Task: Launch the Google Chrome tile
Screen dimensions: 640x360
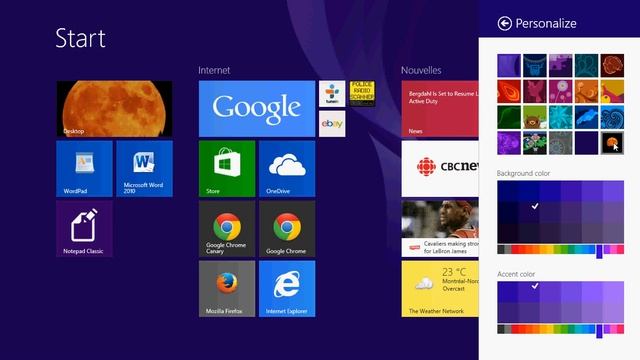Action: 287,229
